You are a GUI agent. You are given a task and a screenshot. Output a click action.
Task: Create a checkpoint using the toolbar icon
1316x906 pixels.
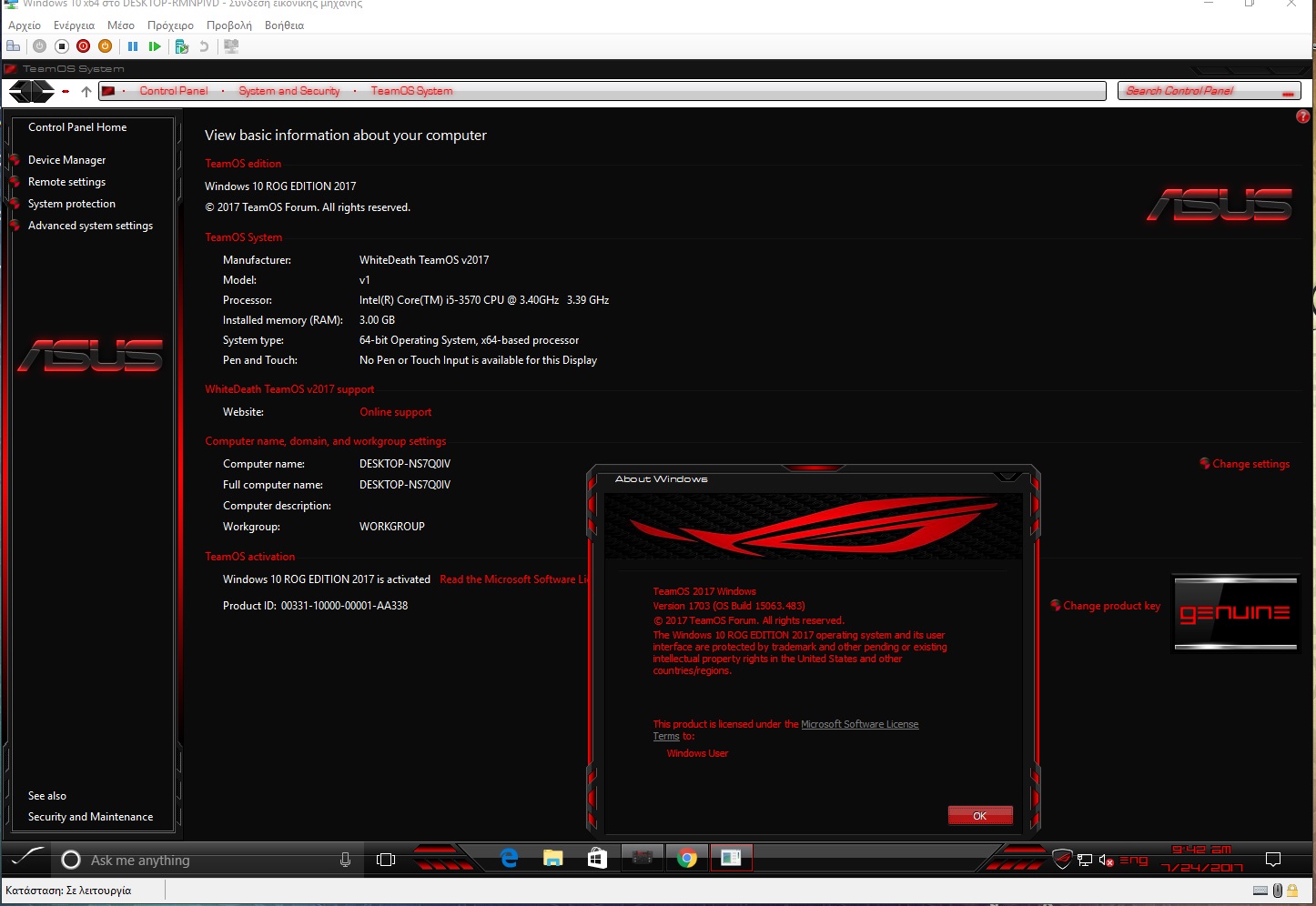click(x=182, y=45)
